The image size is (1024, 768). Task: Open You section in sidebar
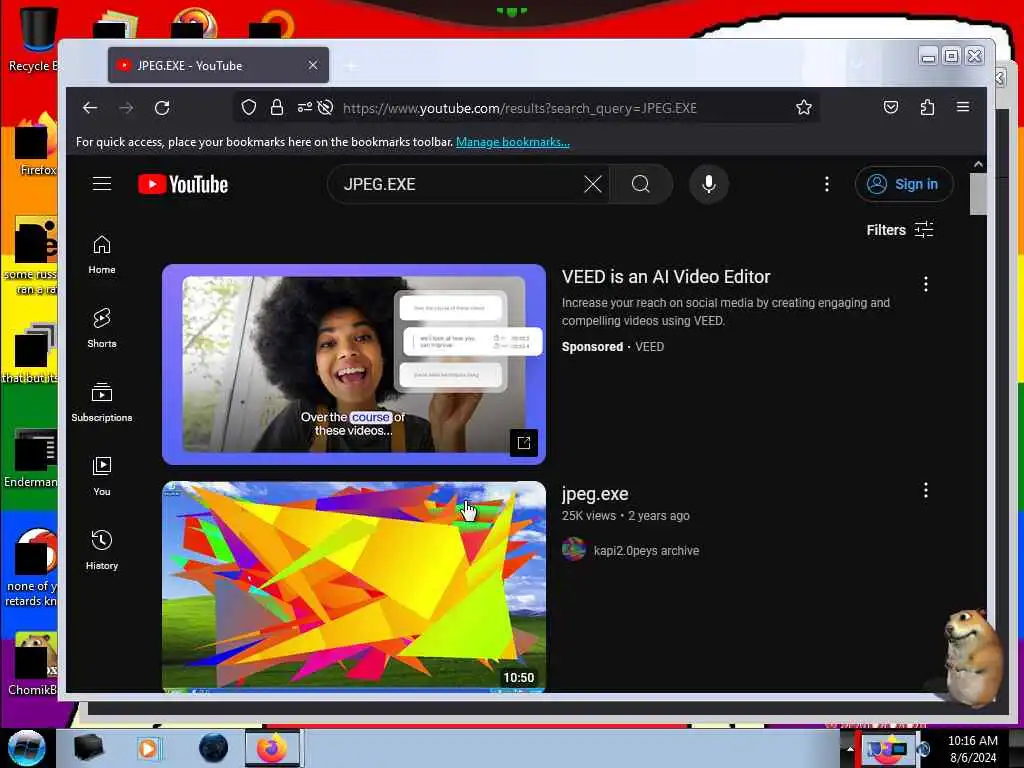coord(102,477)
